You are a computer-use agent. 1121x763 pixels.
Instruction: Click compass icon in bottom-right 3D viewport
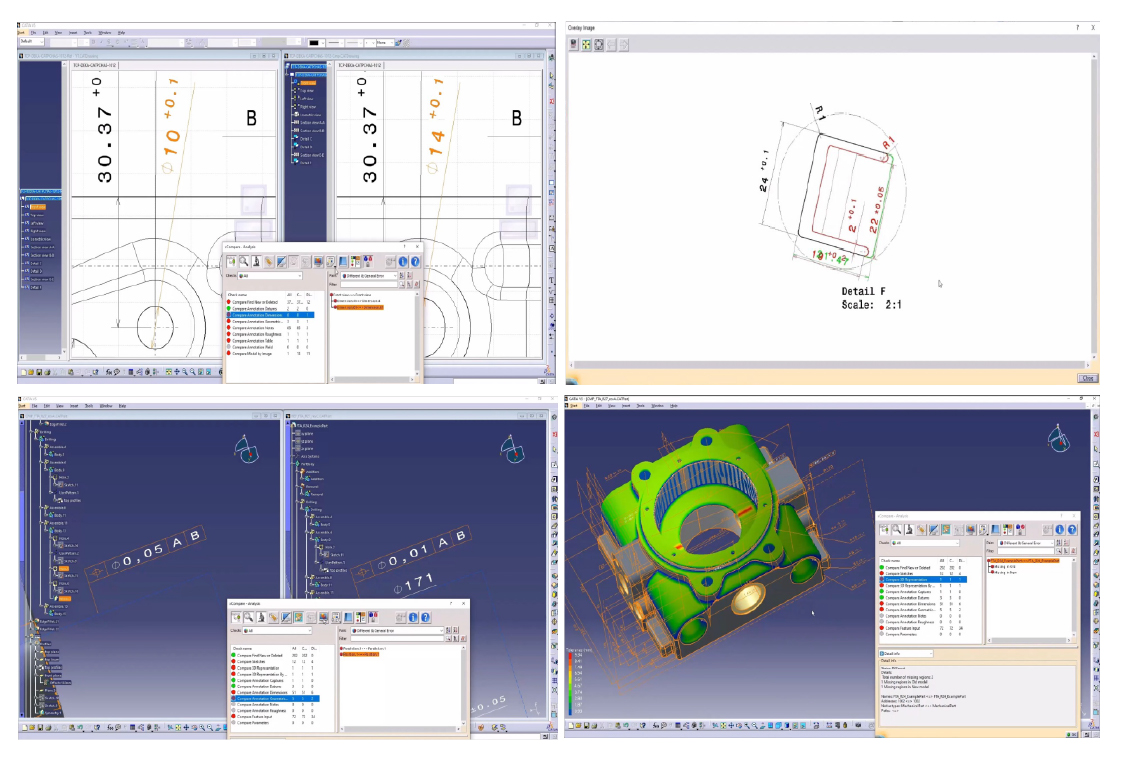[1058, 438]
